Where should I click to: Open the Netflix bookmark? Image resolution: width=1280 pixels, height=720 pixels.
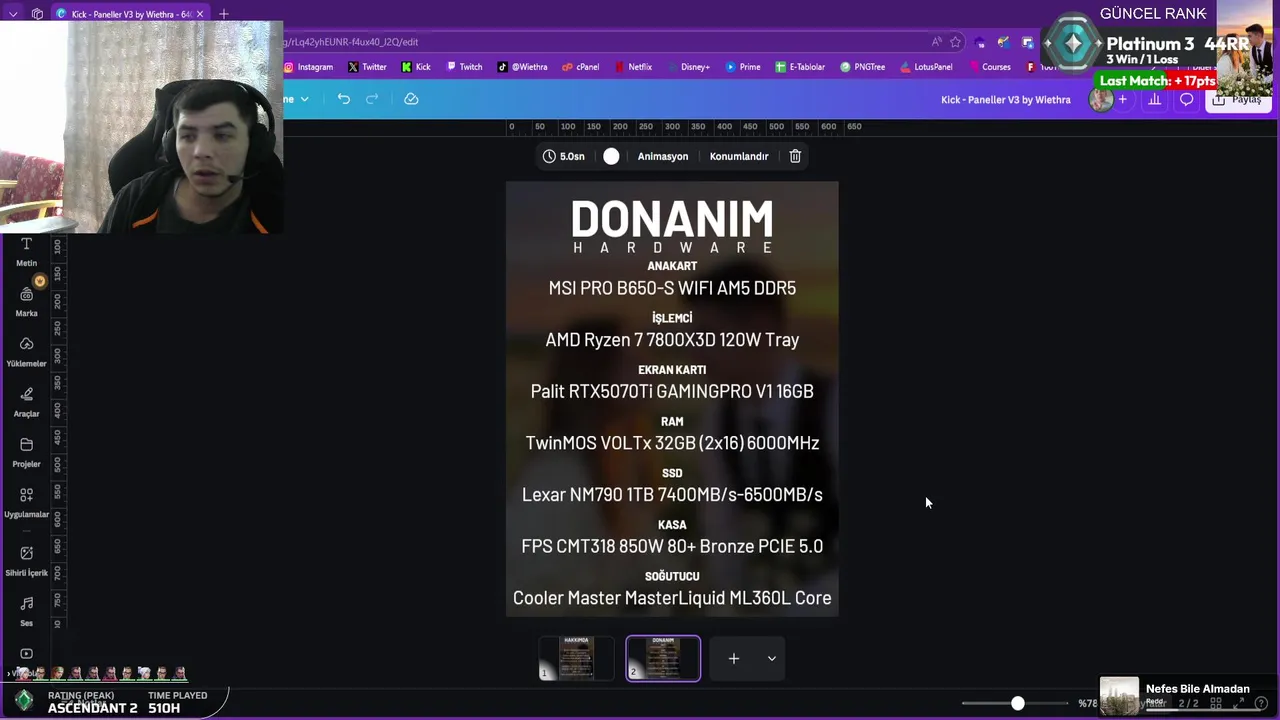tap(632, 67)
